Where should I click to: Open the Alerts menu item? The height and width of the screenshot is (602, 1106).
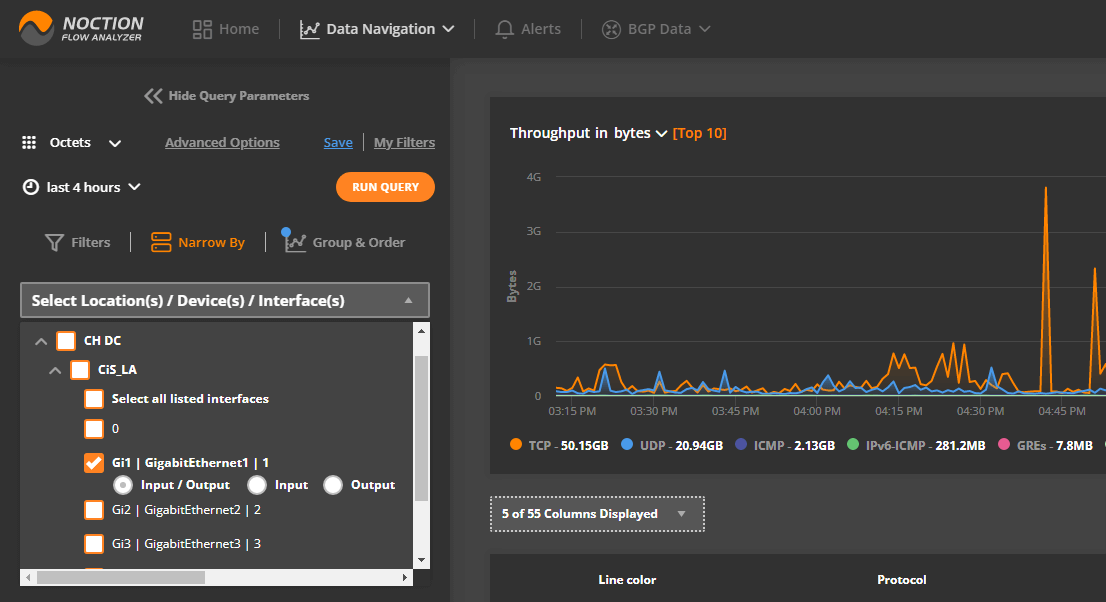point(528,29)
